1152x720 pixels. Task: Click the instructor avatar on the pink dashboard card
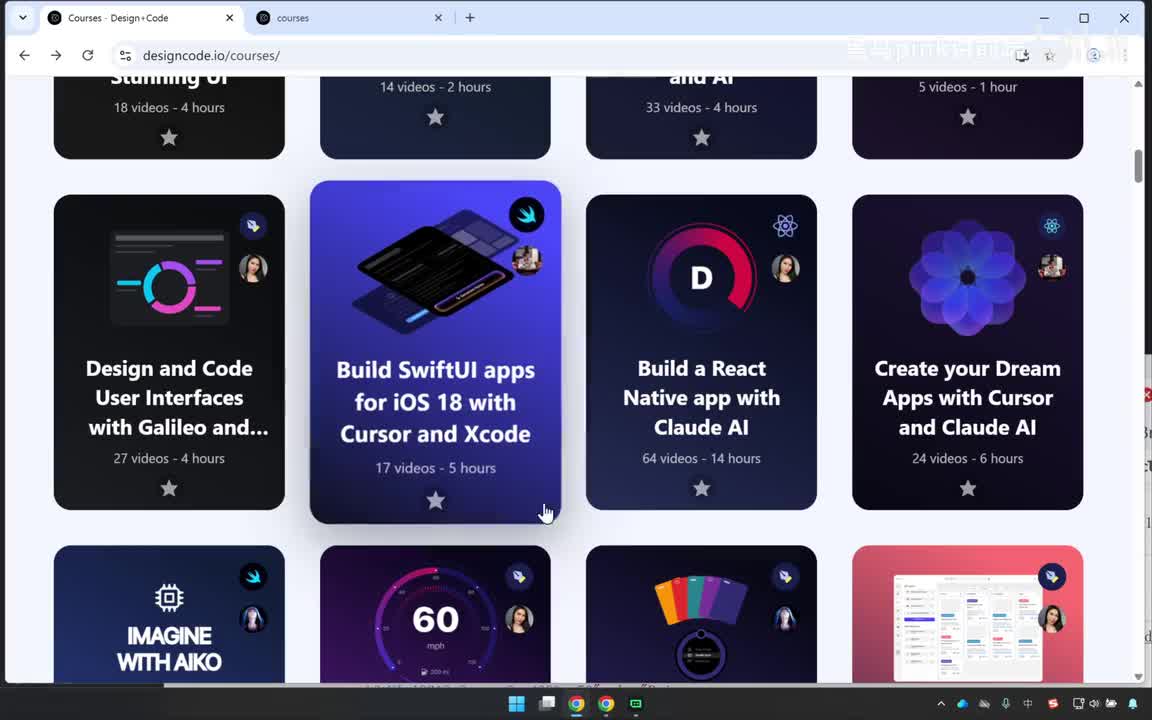coord(1051,619)
